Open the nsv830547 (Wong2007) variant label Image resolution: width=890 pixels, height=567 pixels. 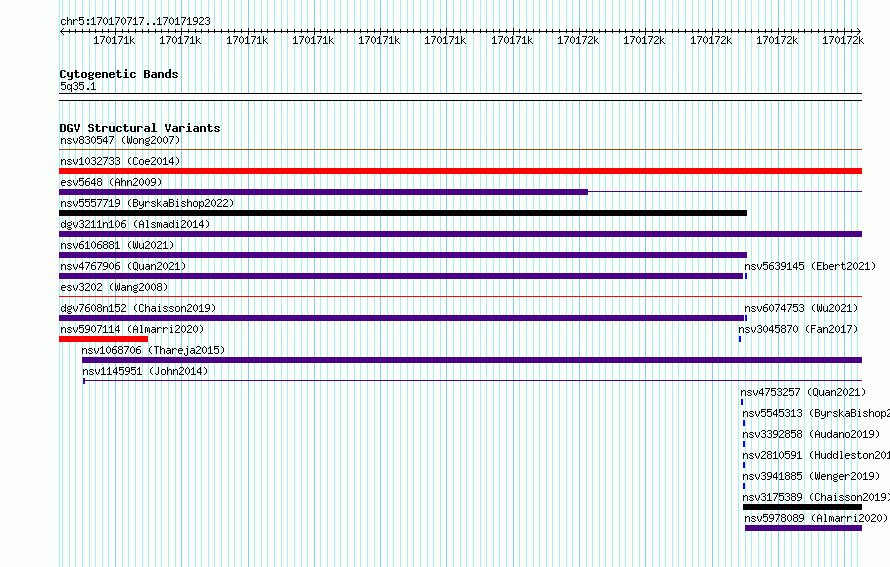click(x=120, y=140)
